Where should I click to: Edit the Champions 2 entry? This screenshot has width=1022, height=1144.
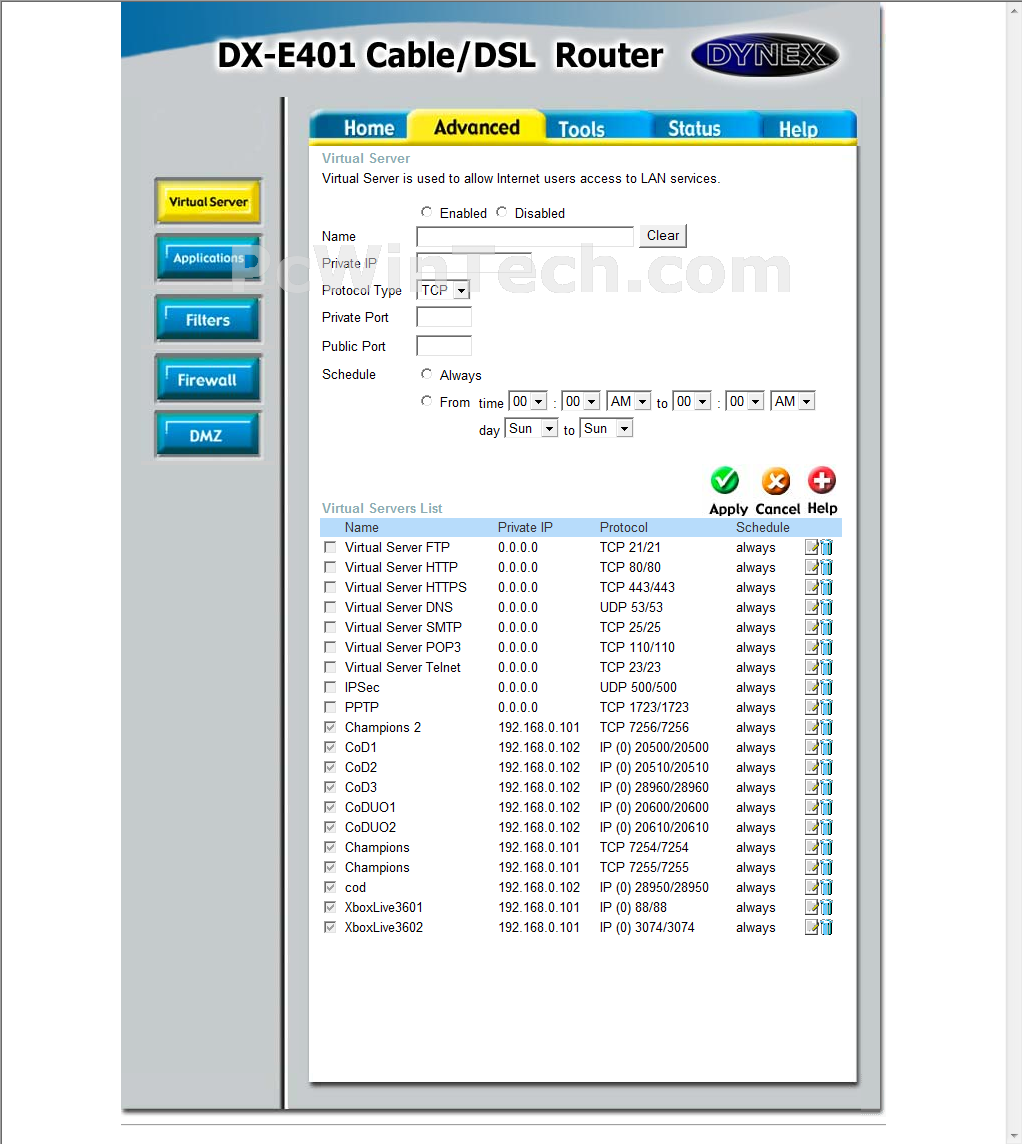811,727
